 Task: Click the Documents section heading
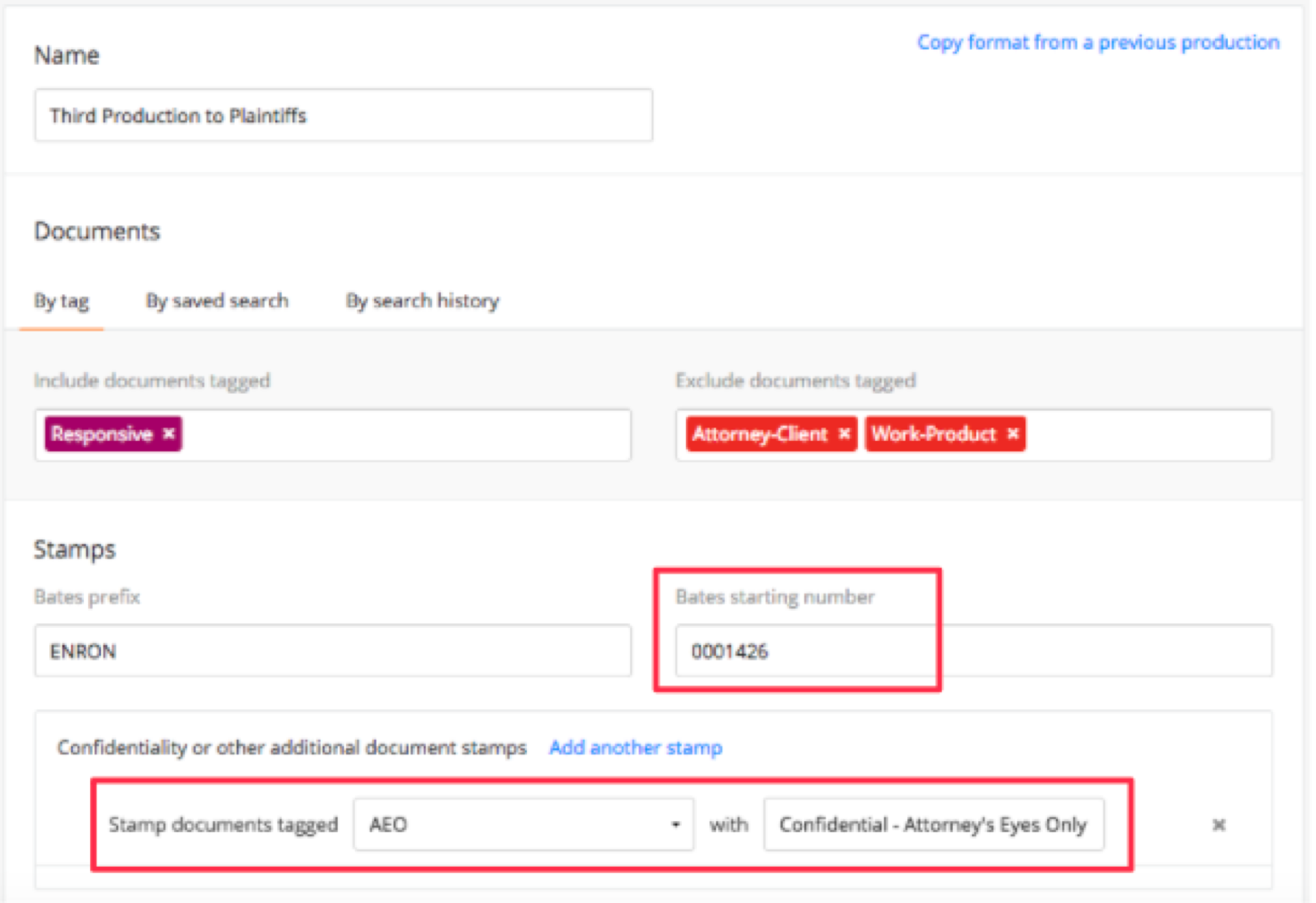coord(97,232)
